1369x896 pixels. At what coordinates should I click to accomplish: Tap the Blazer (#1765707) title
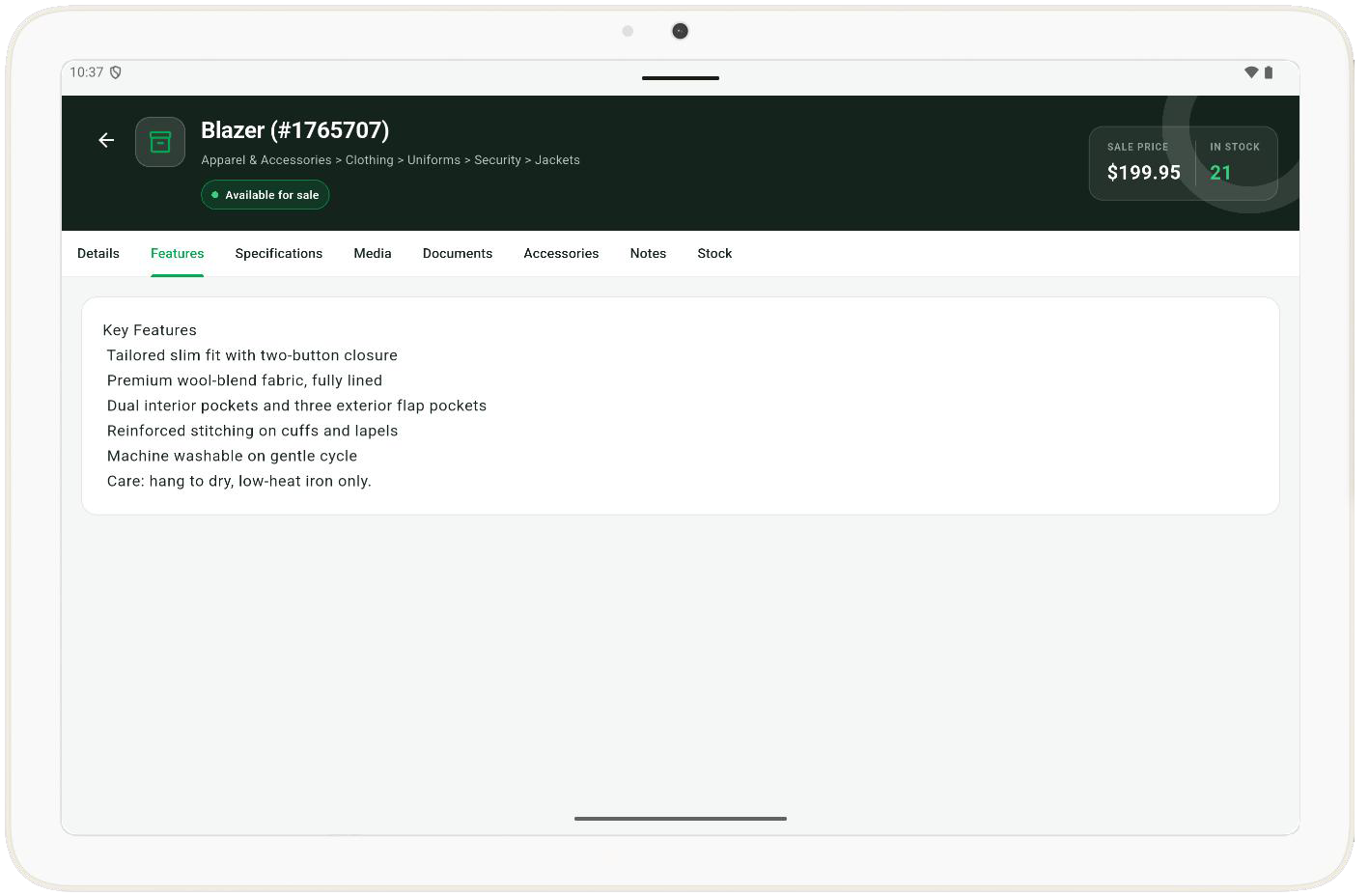click(x=295, y=130)
